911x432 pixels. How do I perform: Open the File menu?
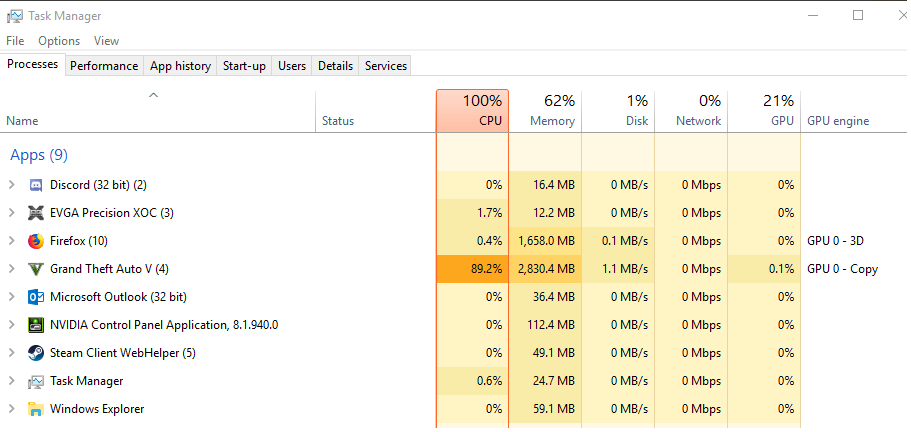15,41
